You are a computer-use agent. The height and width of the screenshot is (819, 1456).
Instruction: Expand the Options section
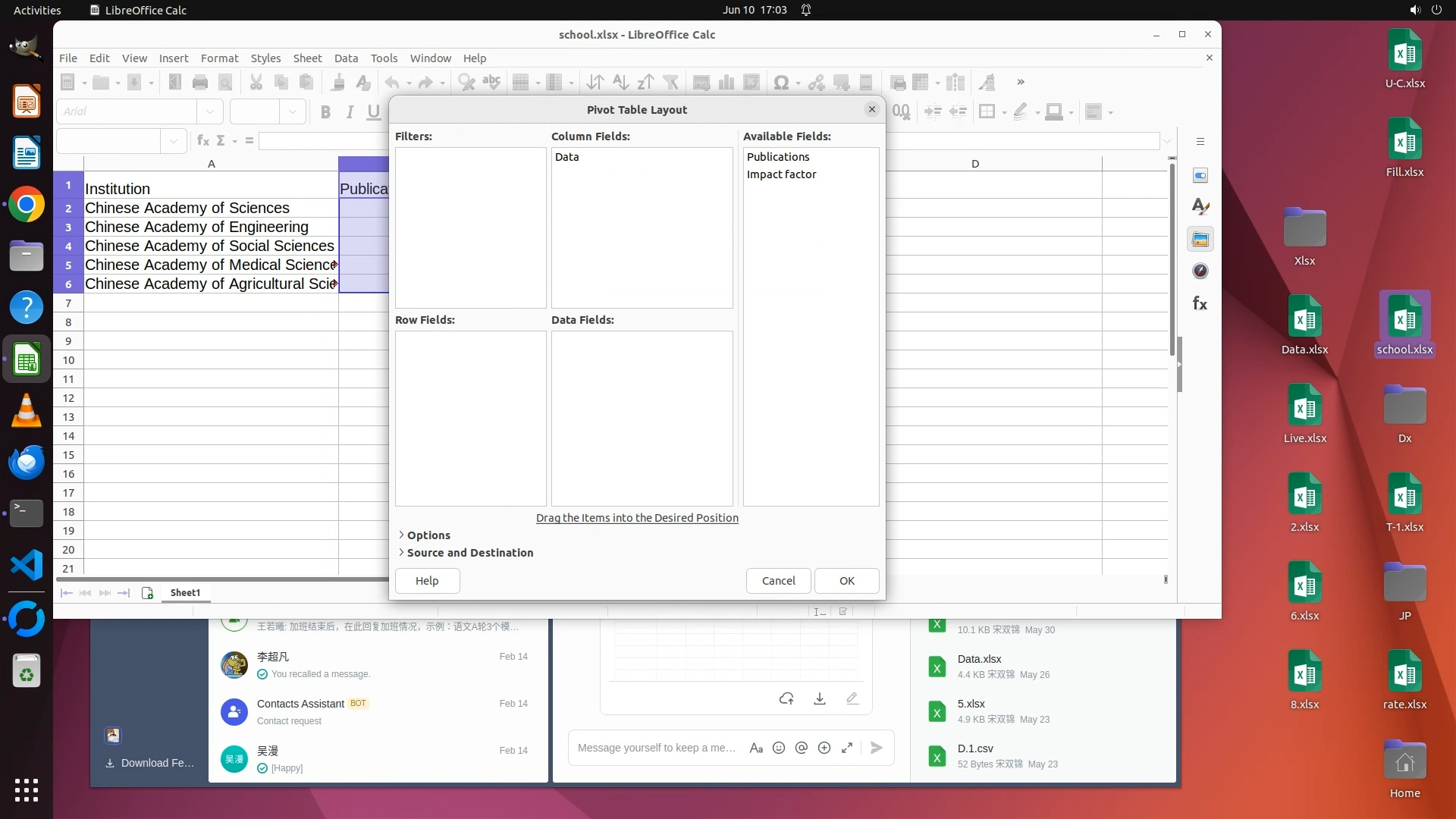click(427, 535)
